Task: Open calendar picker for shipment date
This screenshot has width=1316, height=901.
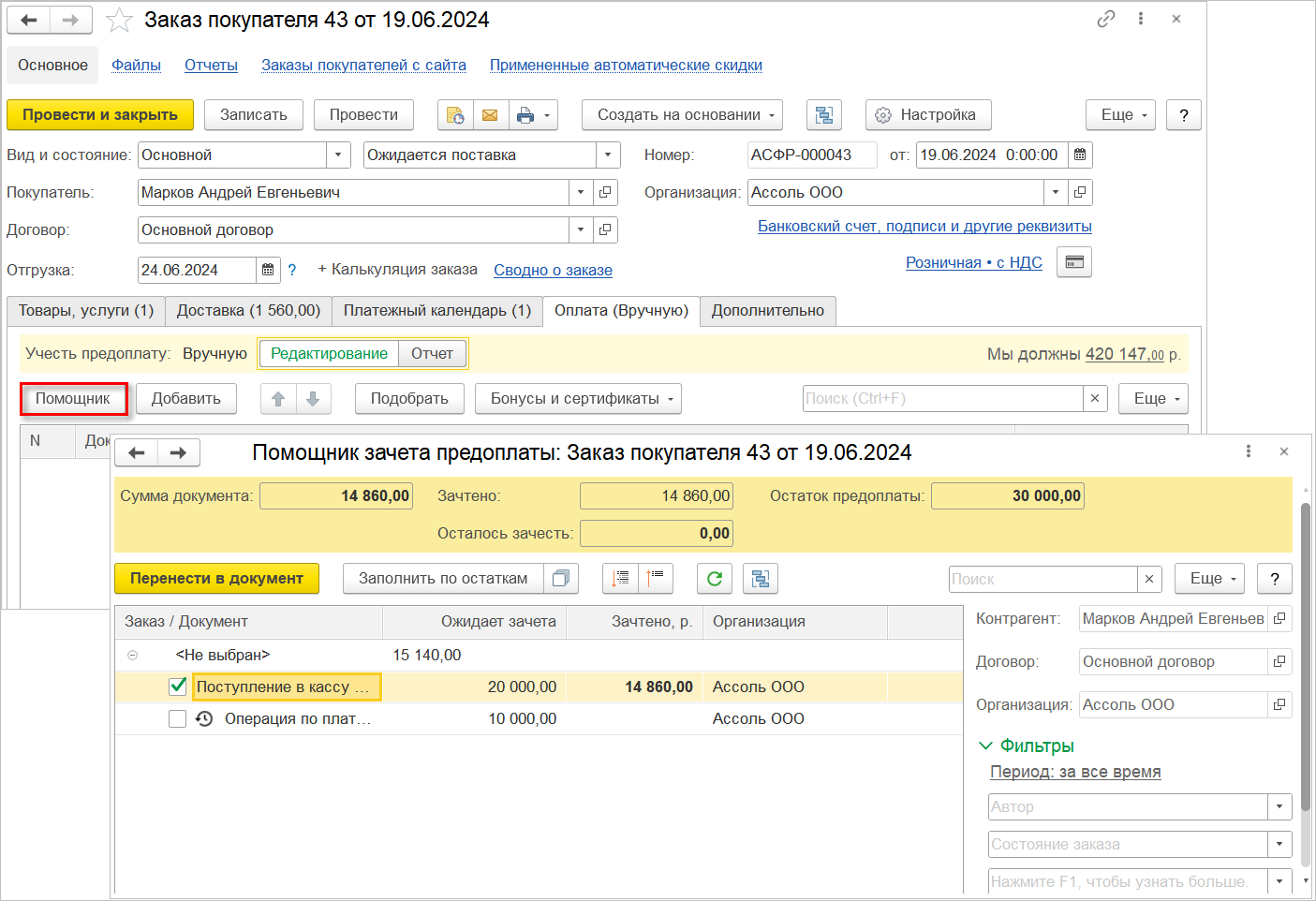Action: pos(268,271)
